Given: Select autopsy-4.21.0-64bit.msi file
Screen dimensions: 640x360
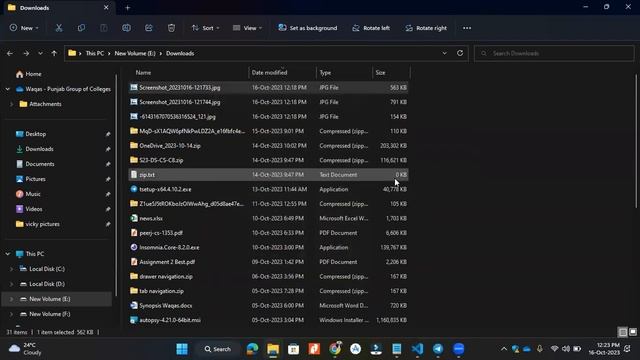Looking at the screenshot, I should pos(269,320).
